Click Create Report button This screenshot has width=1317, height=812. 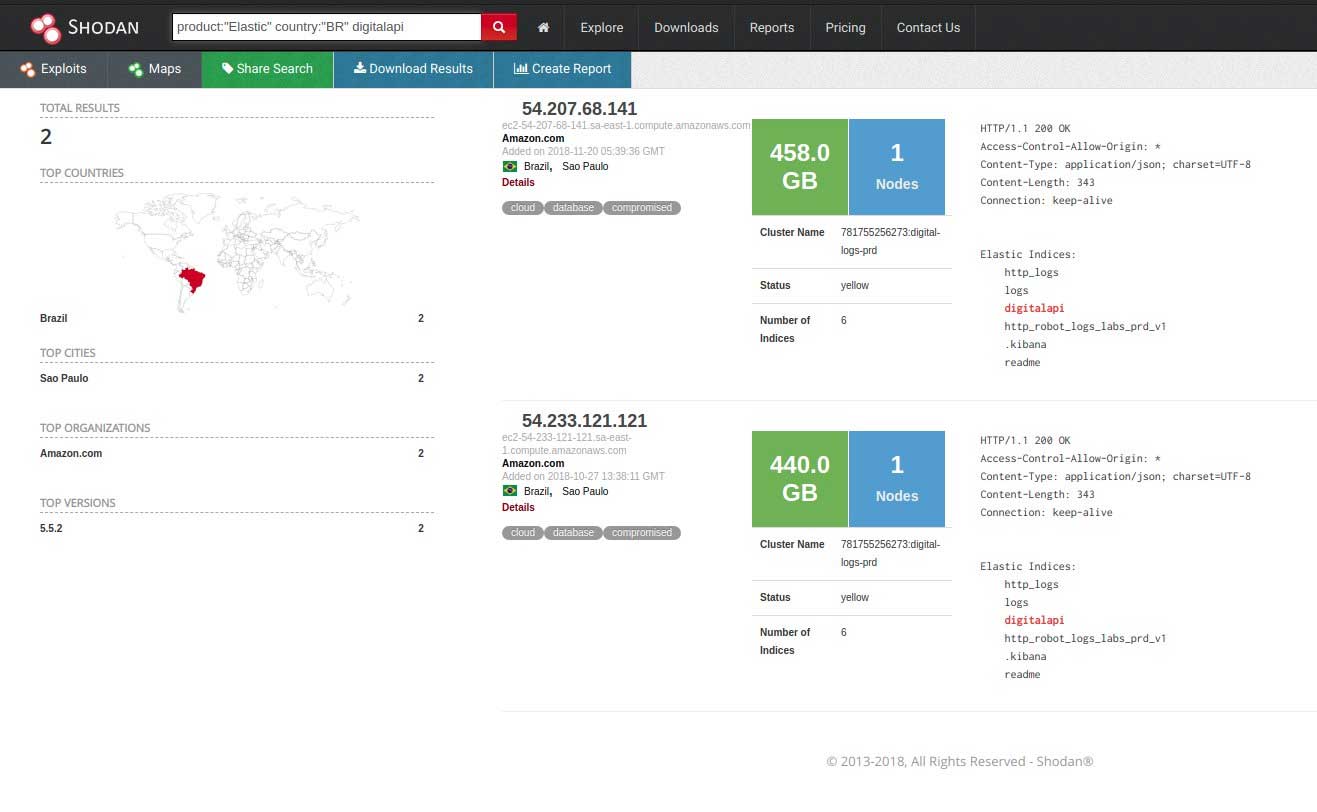click(x=562, y=69)
